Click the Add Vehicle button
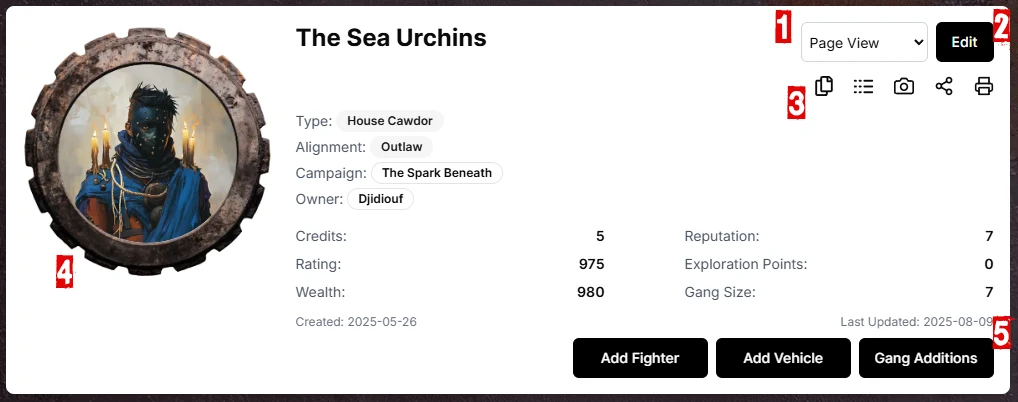Viewport: 1018px width, 402px height. tap(783, 358)
